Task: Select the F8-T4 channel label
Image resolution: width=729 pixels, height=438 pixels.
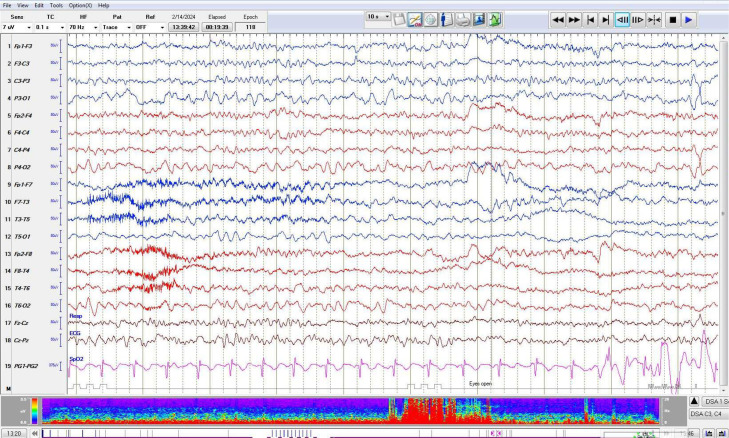Action: (x=22, y=271)
